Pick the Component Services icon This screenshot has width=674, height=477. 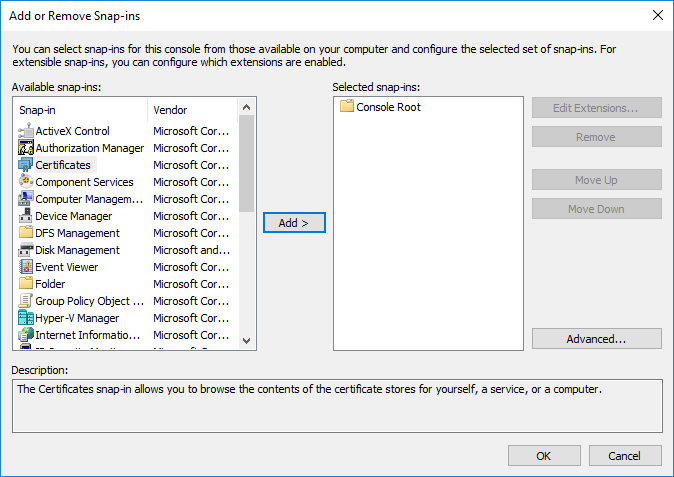click(26, 181)
